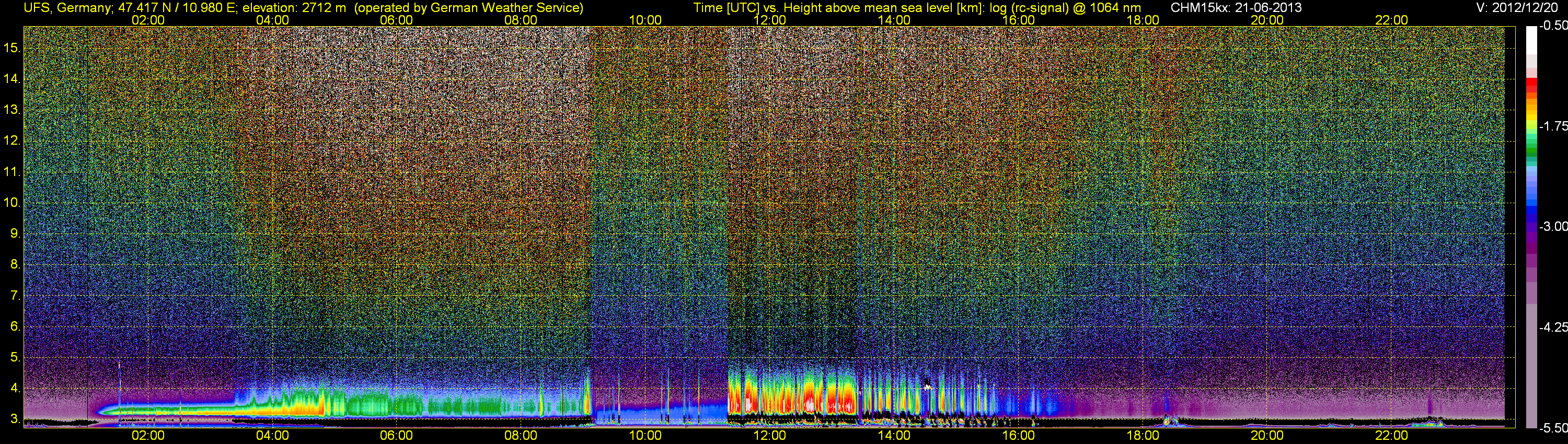Click the 20:00 label on the top time axis
The width and height of the screenshot is (1568, 444).
pos(1267,20)
